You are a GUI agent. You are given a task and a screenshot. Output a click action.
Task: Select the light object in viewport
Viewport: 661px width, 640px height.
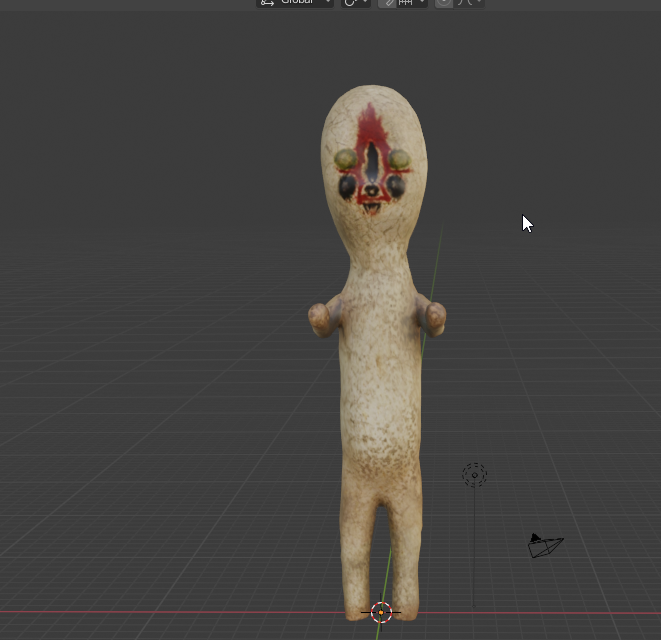pos(475,475)
